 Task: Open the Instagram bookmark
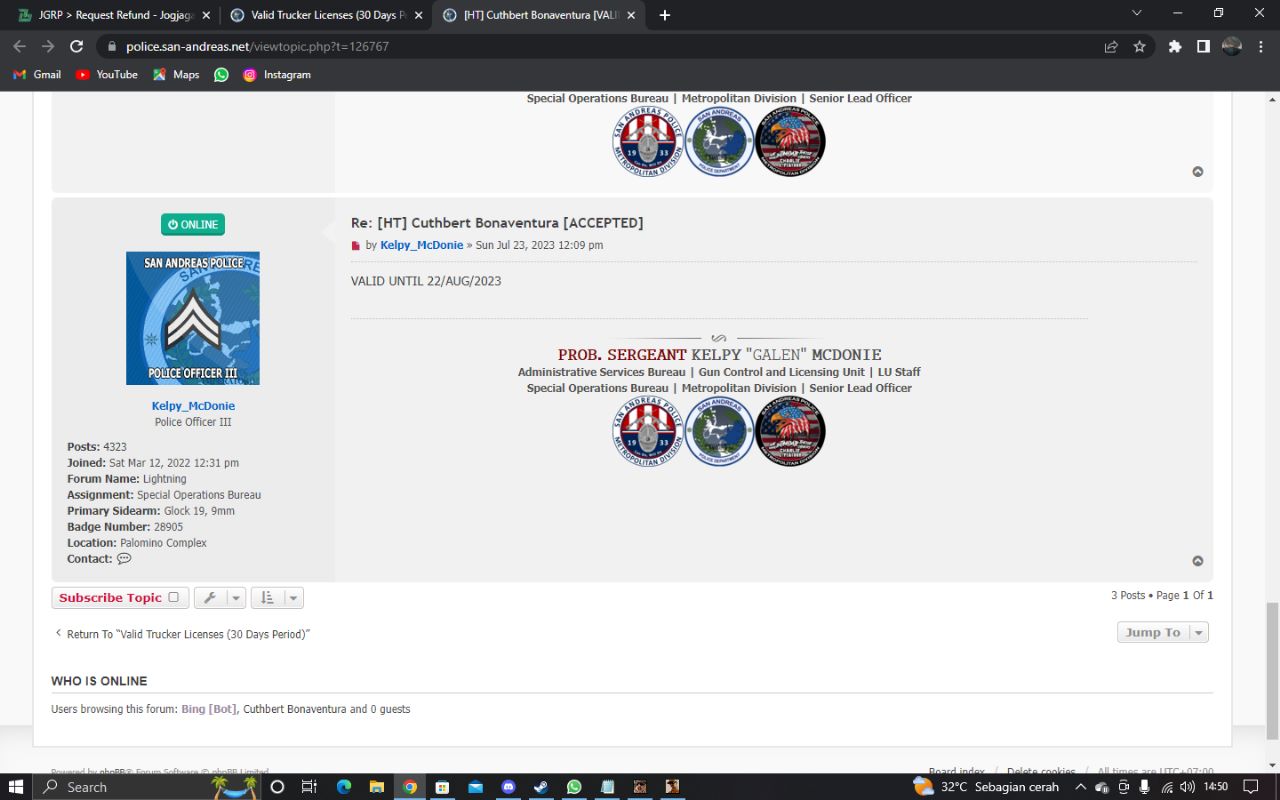[x=277, y=75]
